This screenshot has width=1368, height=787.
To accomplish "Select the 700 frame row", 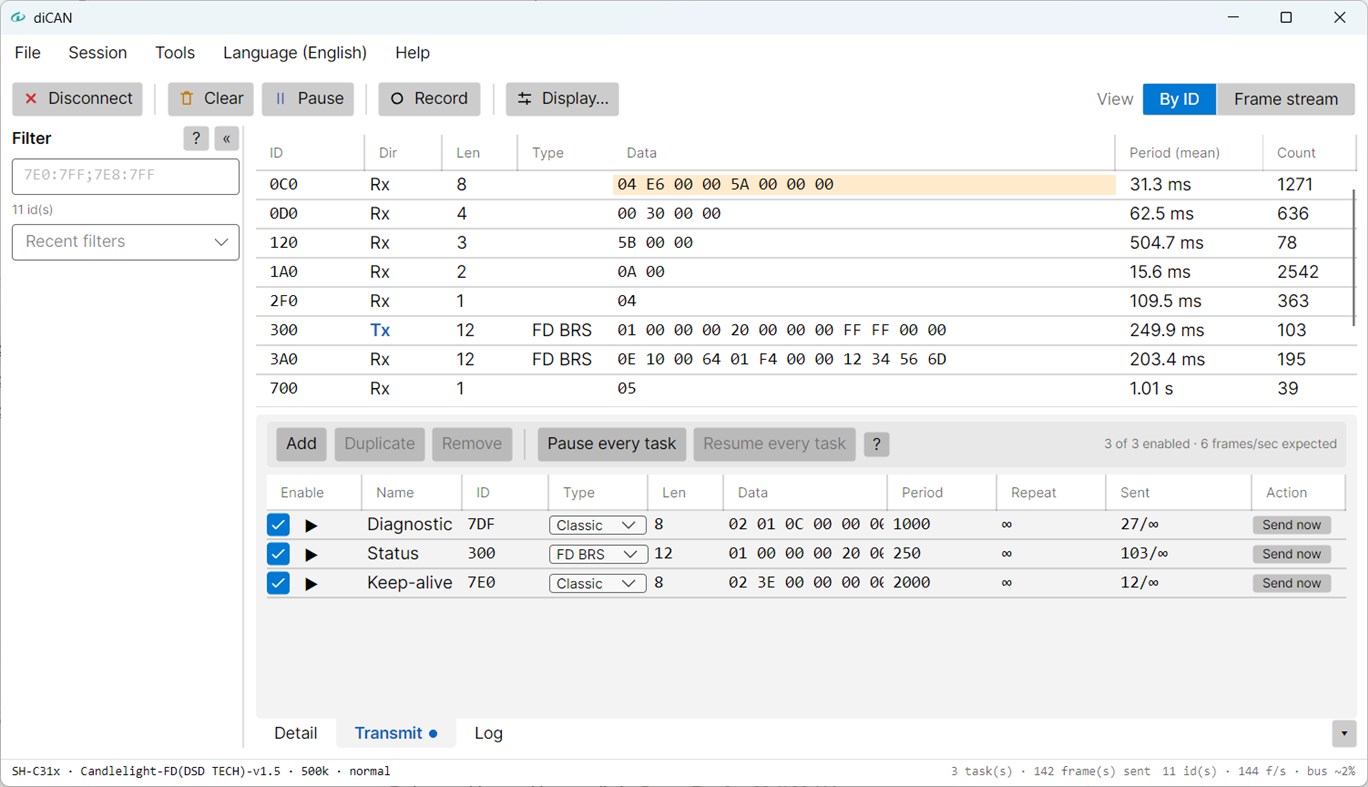I will pyautogui.click(x=806, y=388).
